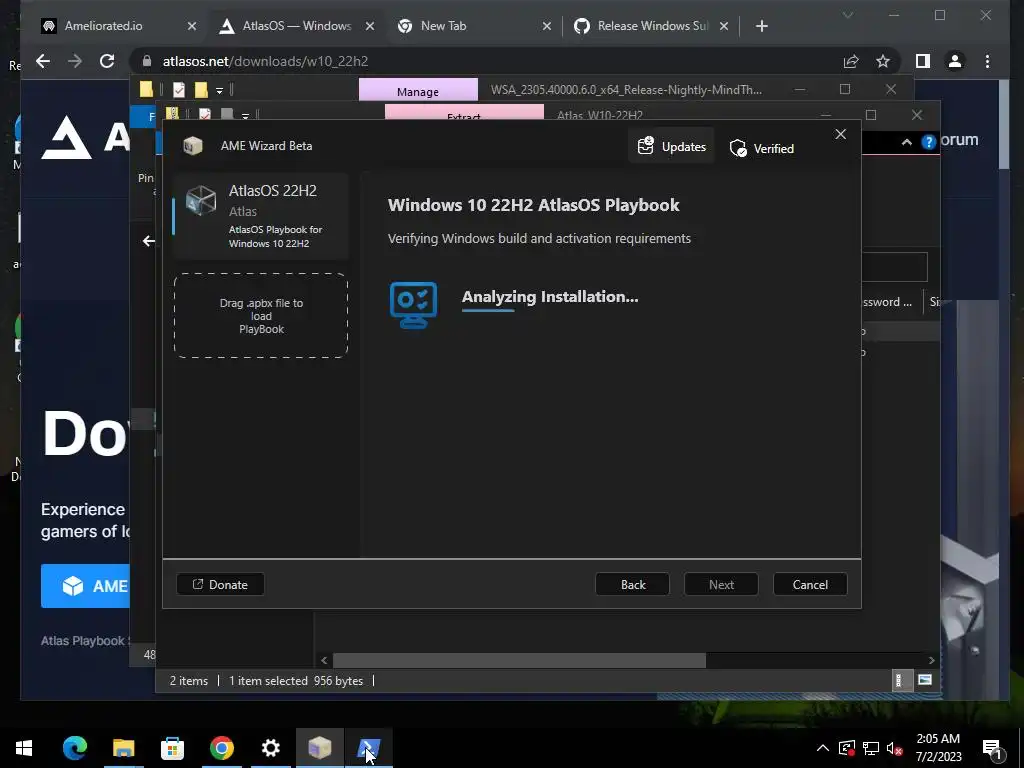Click the AtlasOS playbook cube icon
This screenshot has height=768, width=1024.
(x=201, y=200)
